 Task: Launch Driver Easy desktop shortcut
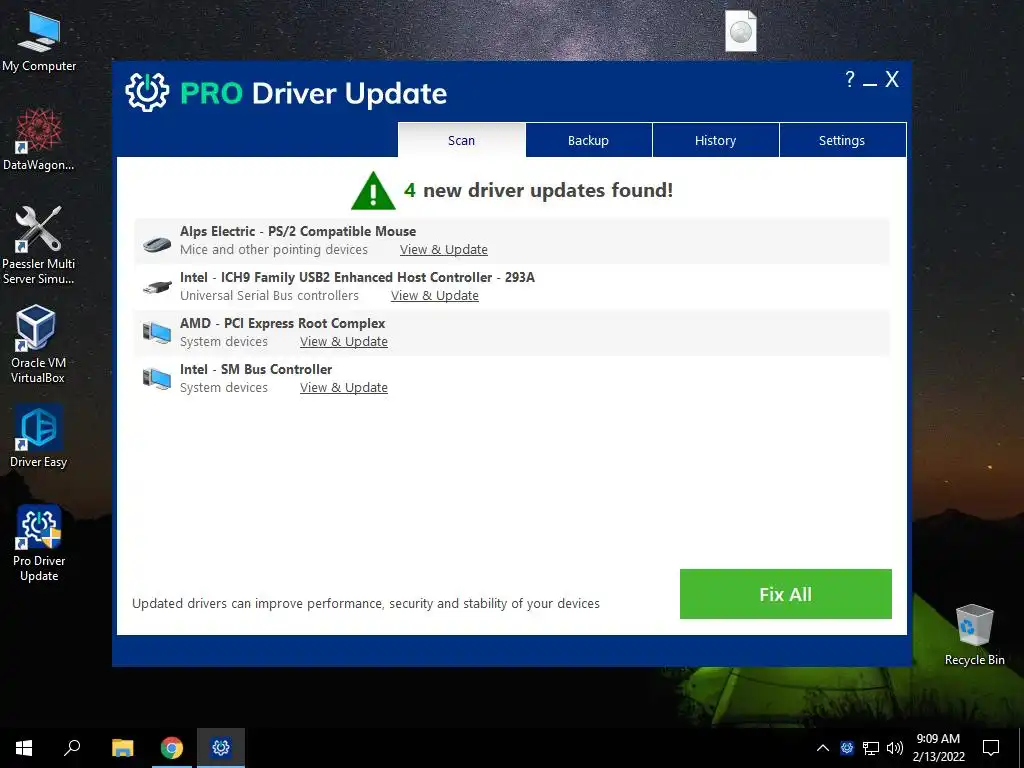point(39,436)
